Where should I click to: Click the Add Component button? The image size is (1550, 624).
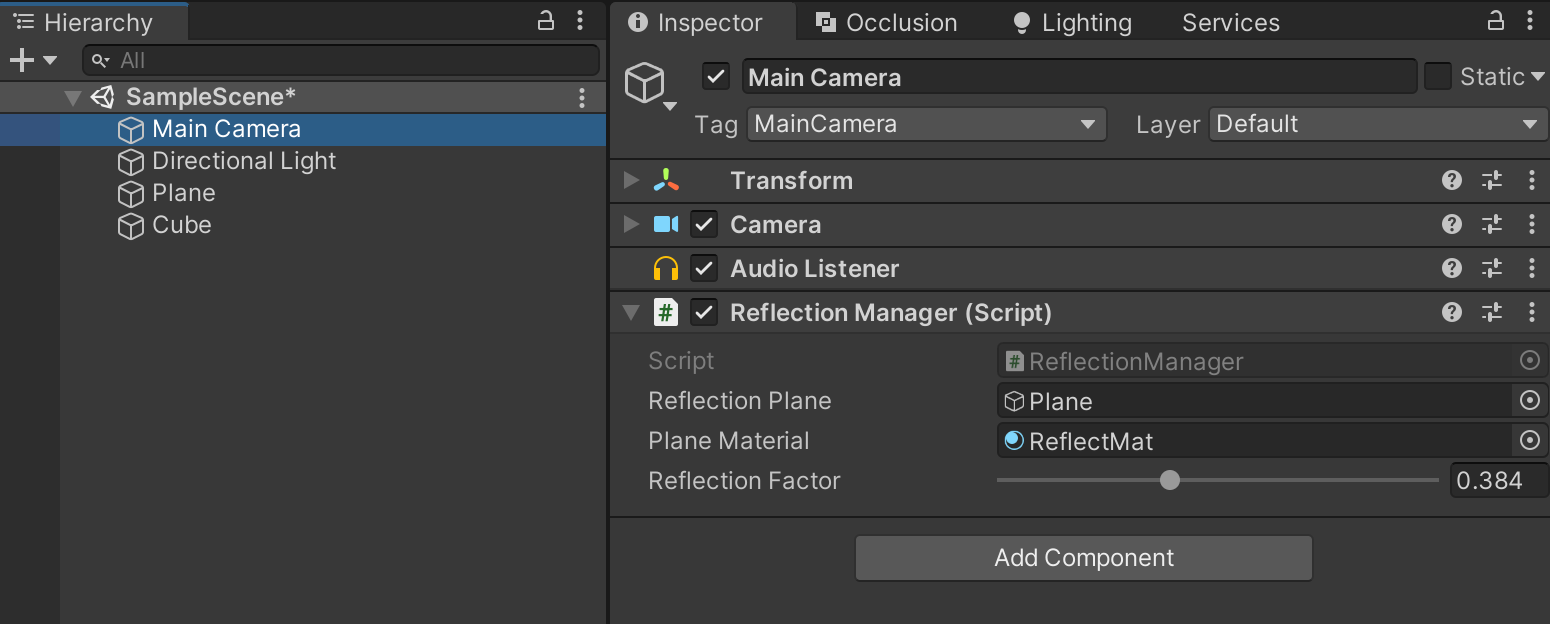1083,558
